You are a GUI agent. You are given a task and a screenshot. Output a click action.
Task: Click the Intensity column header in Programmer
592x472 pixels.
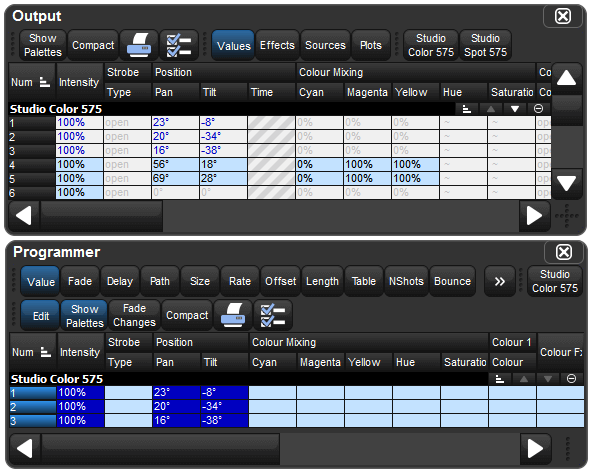tap(80, 352)
